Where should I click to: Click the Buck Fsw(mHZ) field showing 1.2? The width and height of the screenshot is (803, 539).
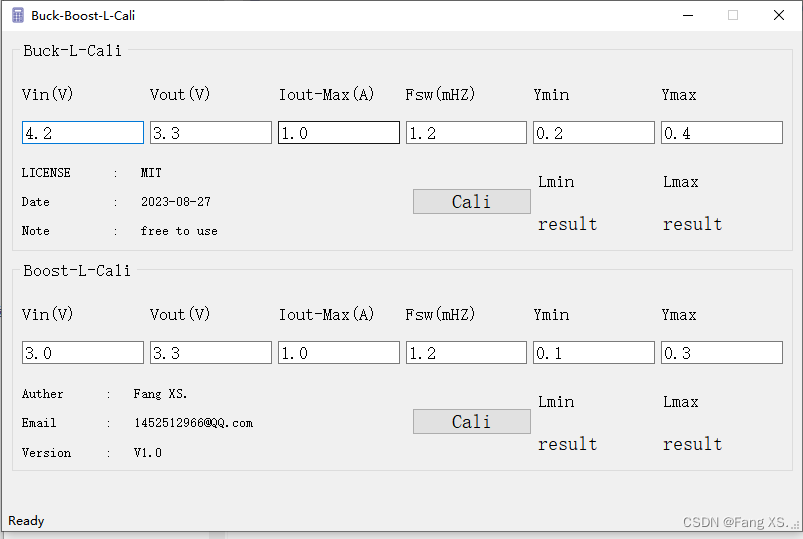pyautogui.click(x=467, y=133)
